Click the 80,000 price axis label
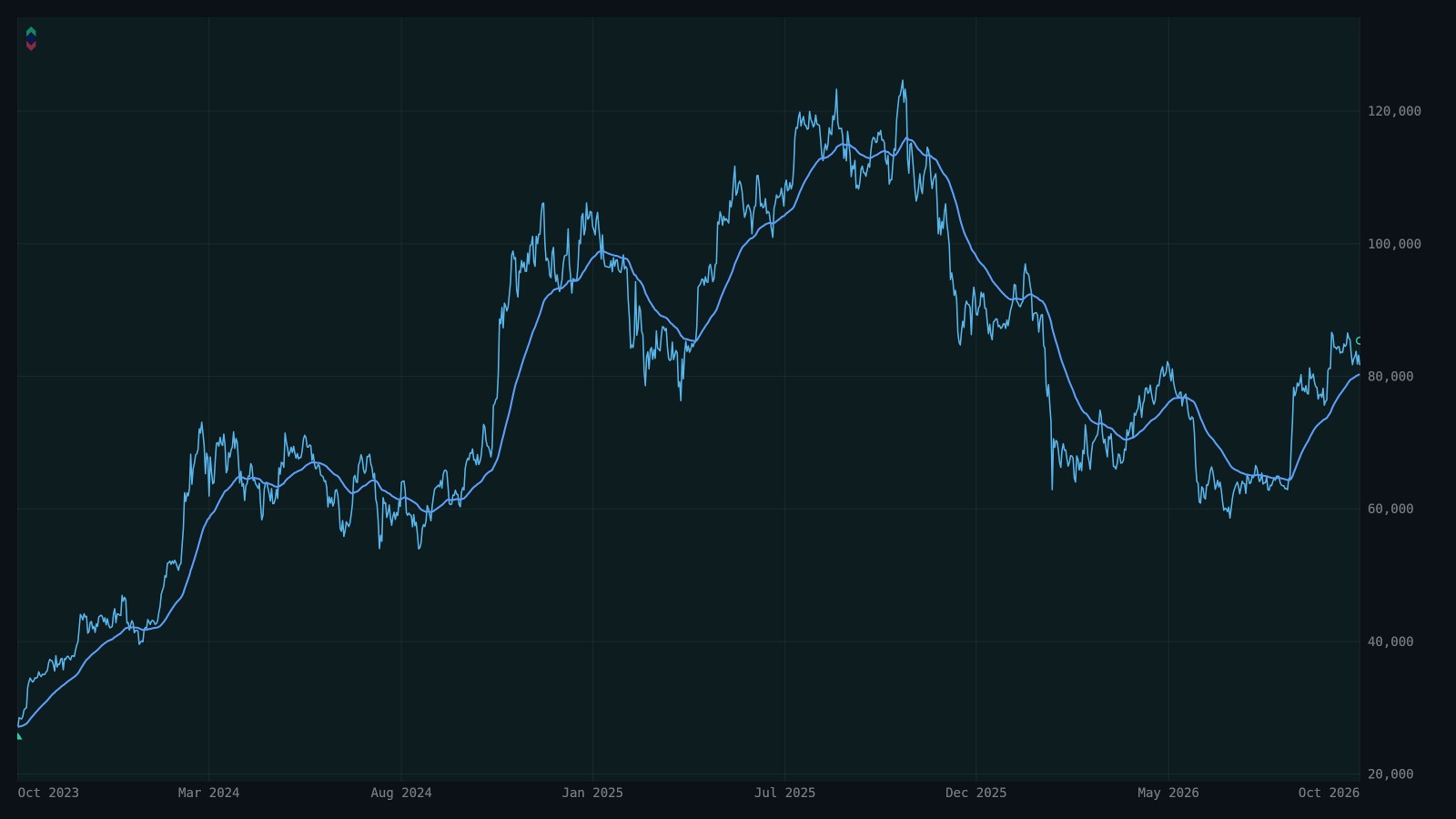The height and width of the screenshot is (819, 1456). (x=1390, y=377)
